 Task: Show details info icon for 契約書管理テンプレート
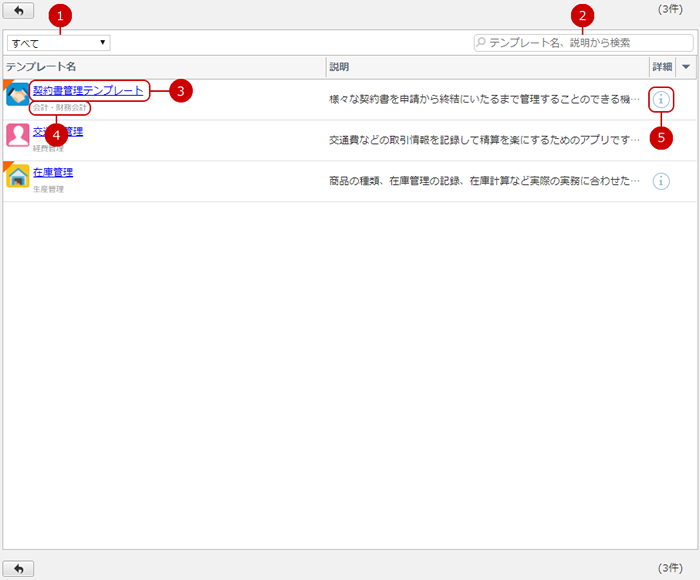coord(661,100)
